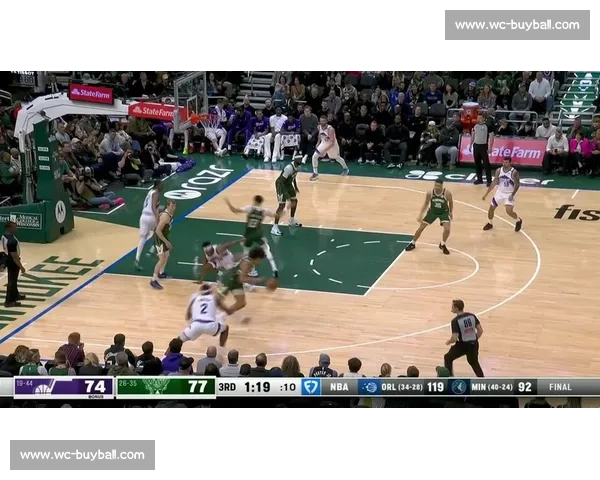Click the State Farm sign above the backboard
600x480 pixels.
[91, 93]
